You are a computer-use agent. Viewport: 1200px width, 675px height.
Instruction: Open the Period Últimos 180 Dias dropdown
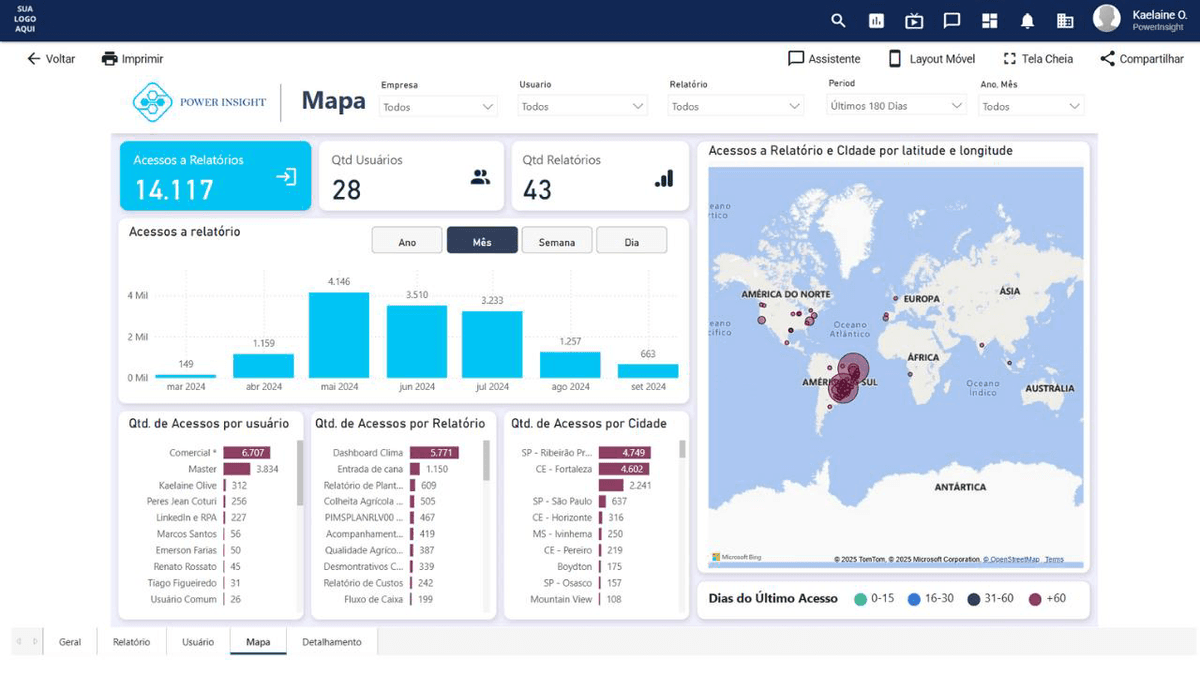click(x=898, y=105)
